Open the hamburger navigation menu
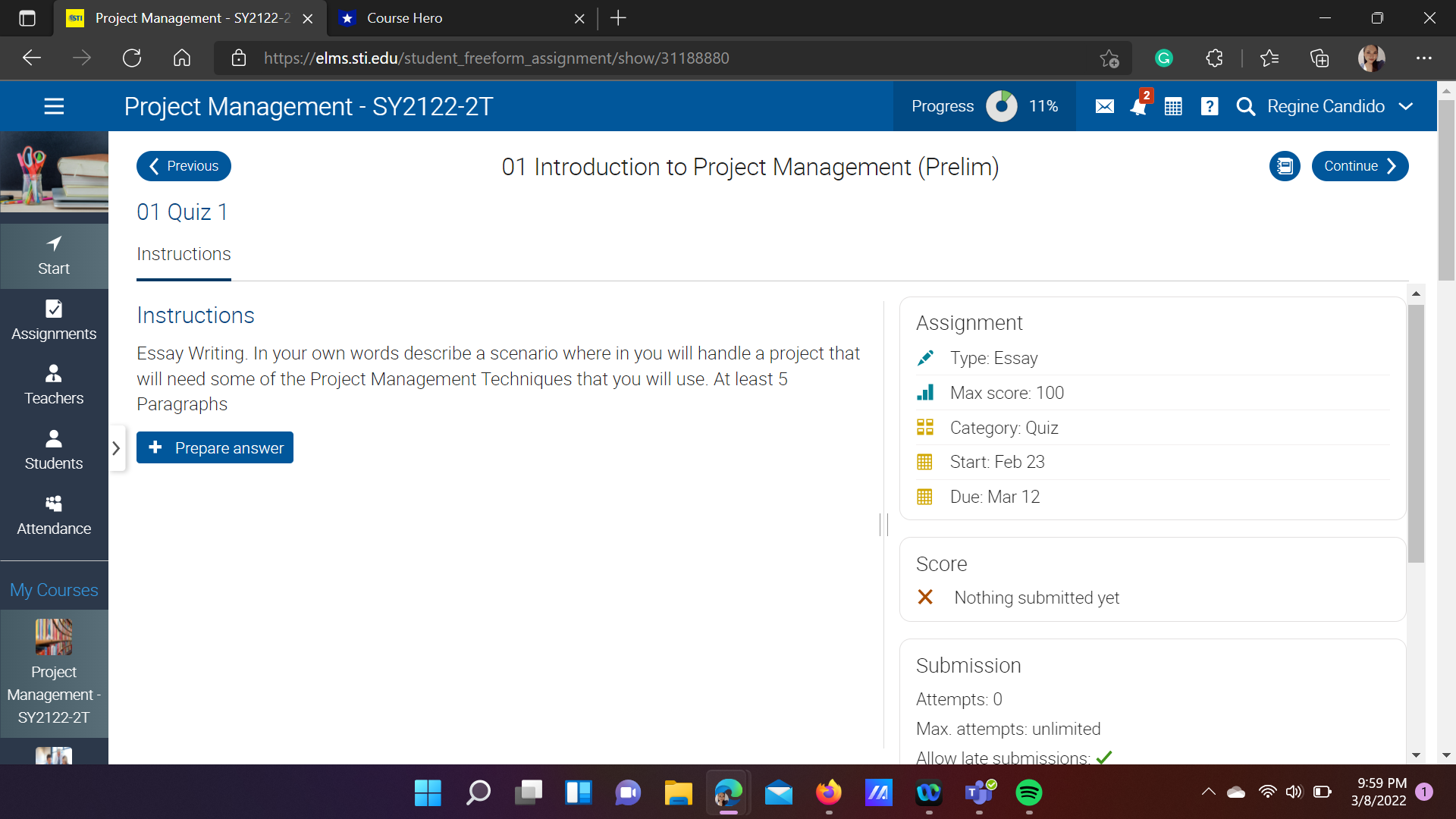 coord(54,106)
